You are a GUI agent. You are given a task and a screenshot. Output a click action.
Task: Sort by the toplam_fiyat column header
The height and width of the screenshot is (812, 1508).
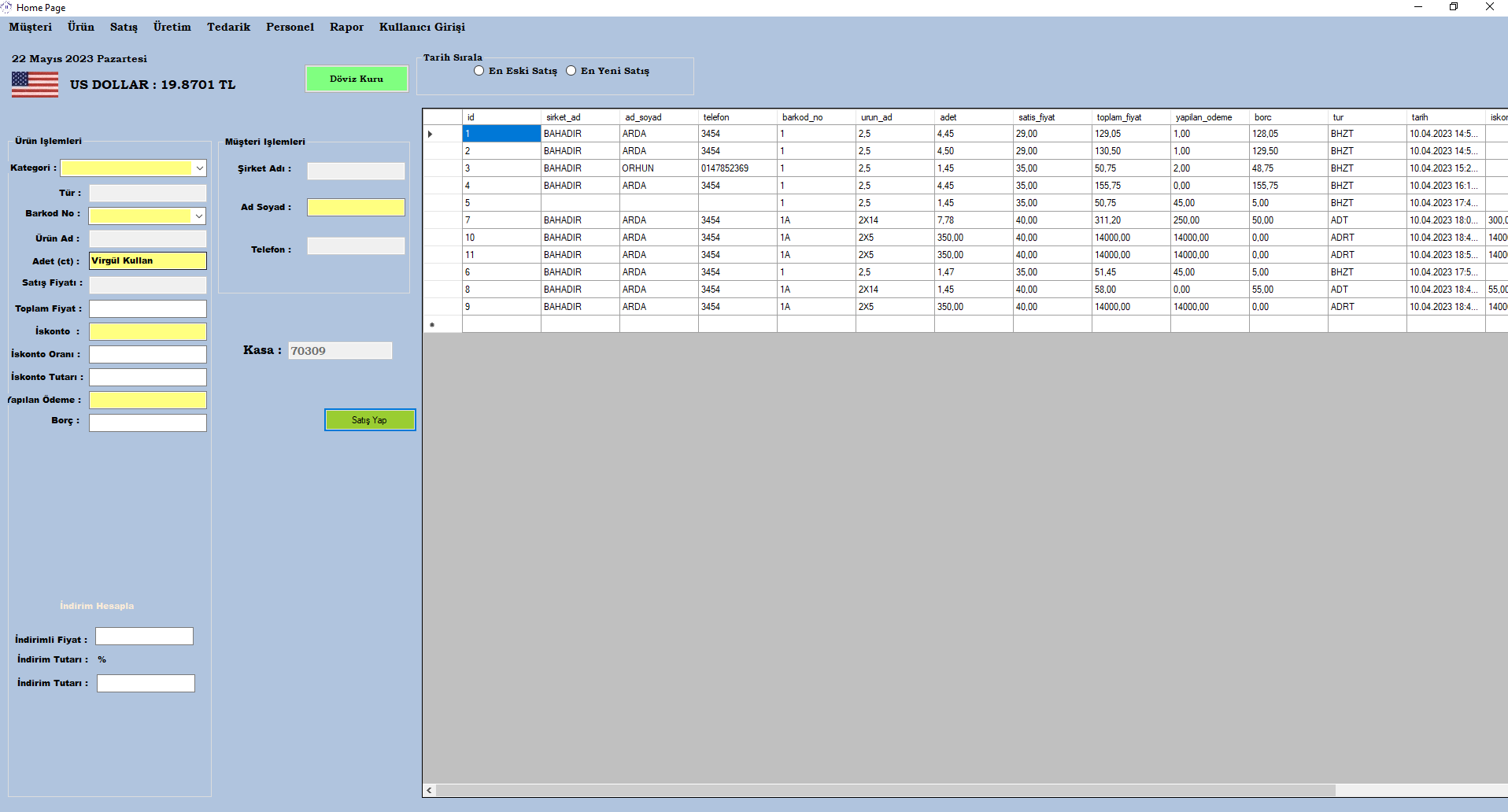point(1131,117)
